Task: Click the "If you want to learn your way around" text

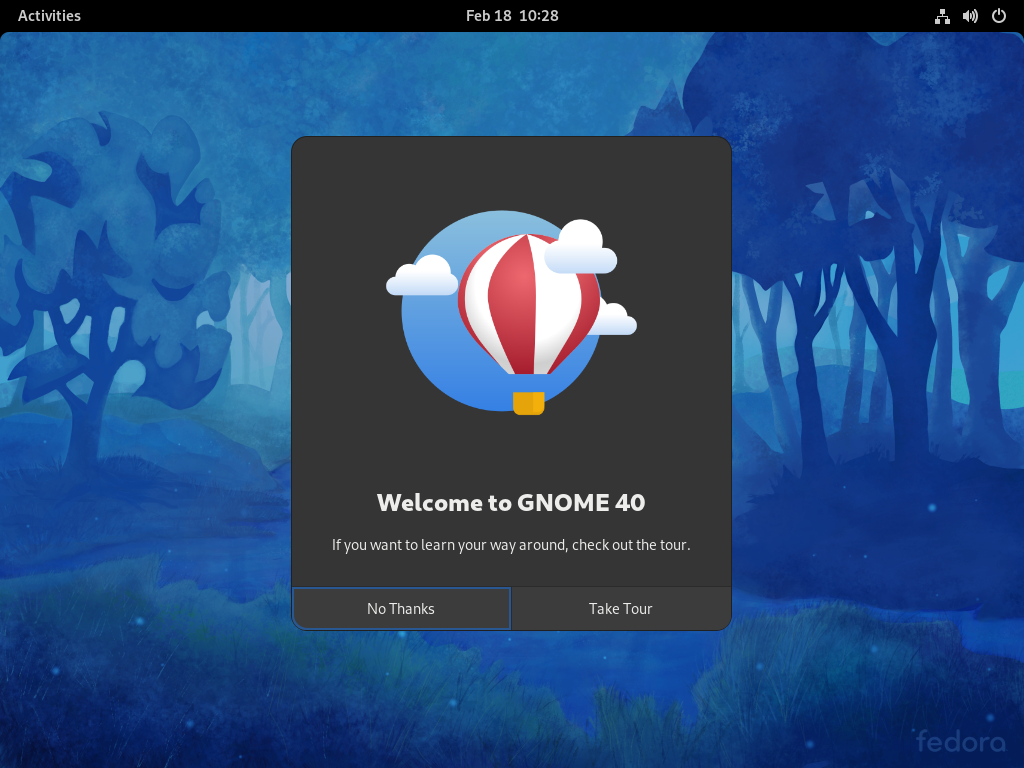Action: click(449, 545)
